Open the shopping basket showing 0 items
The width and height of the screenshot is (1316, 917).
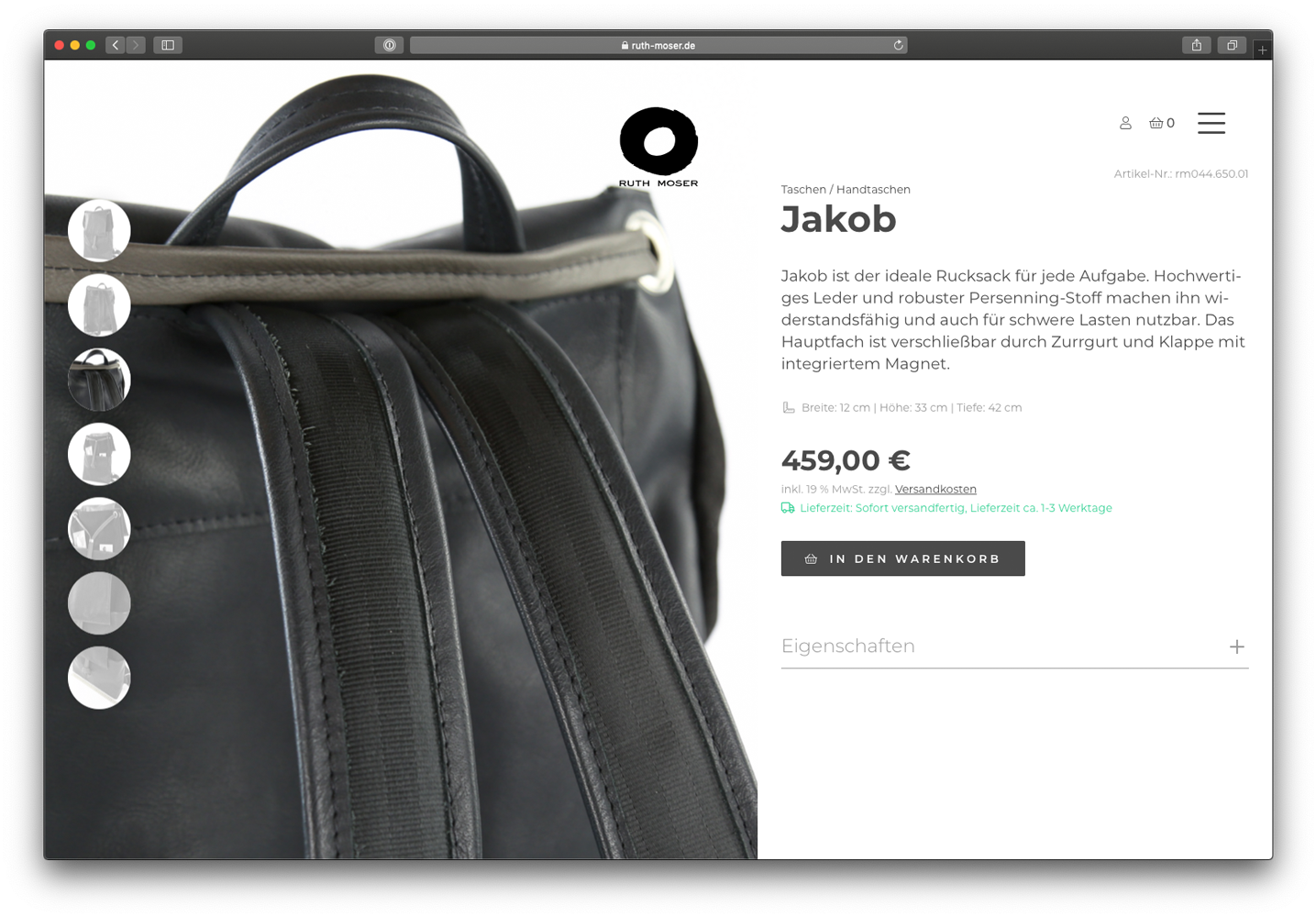[x=1162, y=123]
